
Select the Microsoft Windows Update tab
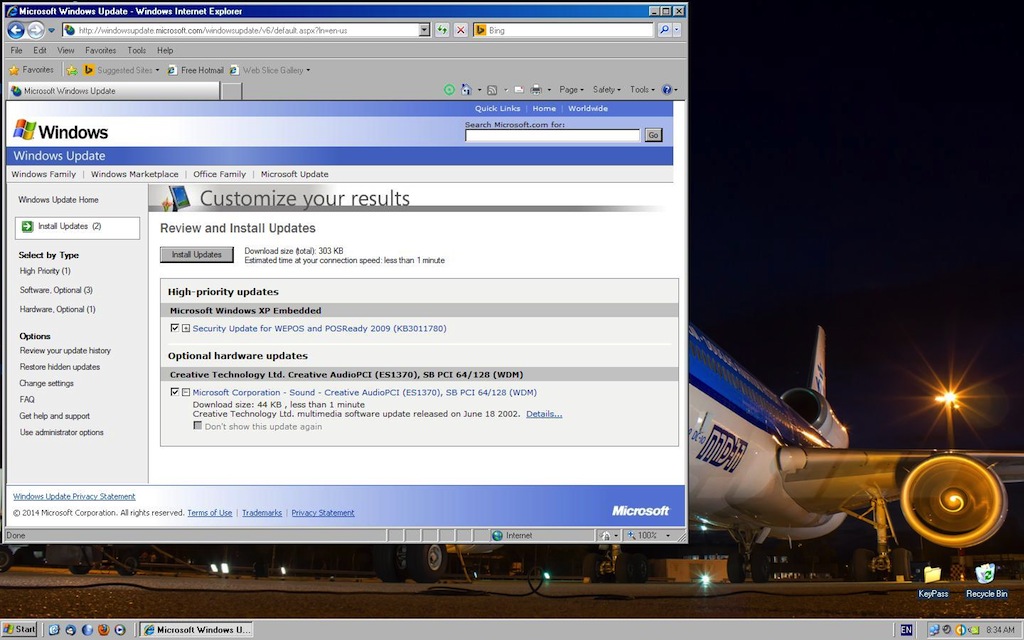pos(114,91)
